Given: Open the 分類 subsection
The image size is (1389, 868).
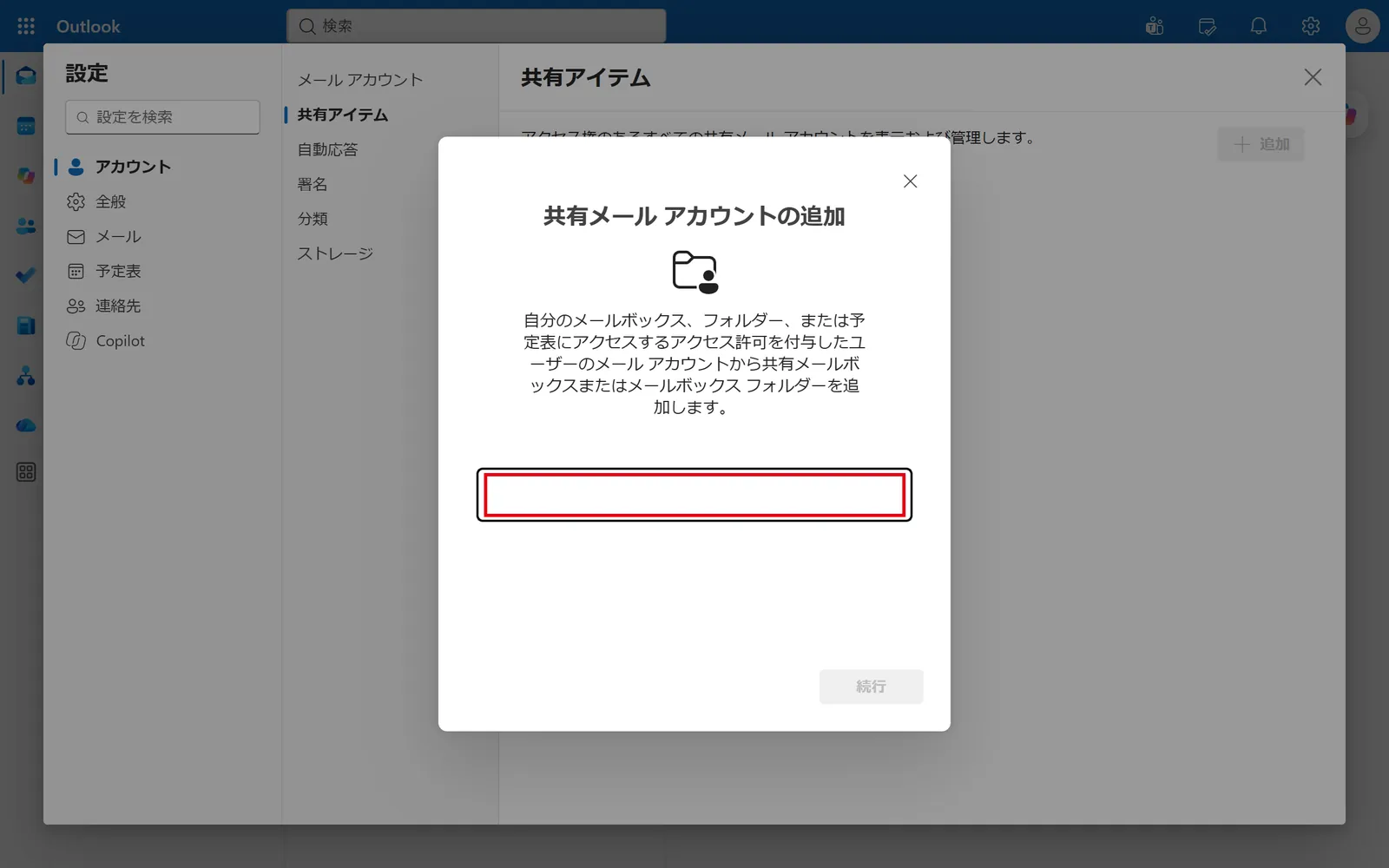Looking at the screenshot, I should pos(313,219).
